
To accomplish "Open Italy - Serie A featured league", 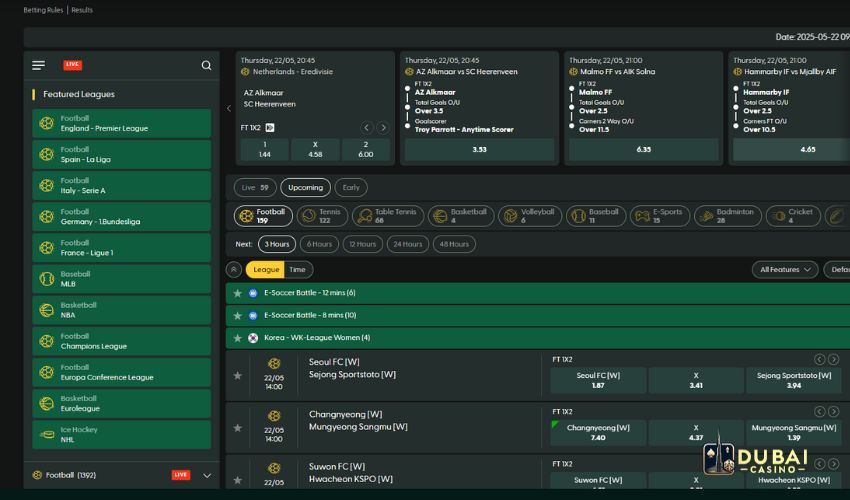I will (121, 185).
